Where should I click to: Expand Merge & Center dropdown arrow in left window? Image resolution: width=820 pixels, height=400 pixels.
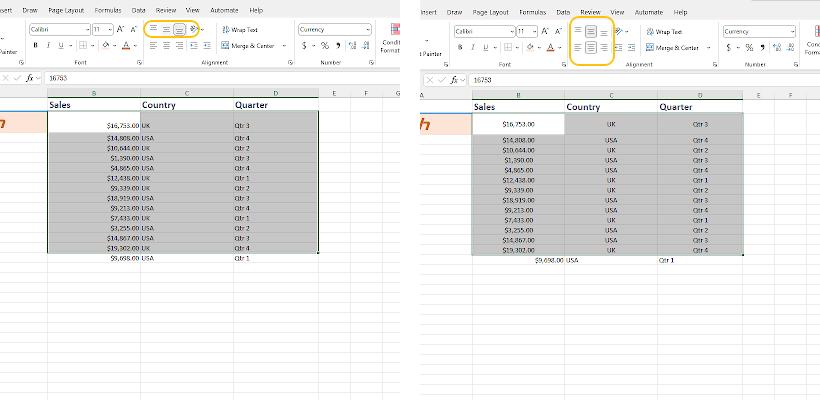click(x=283, y=45)
